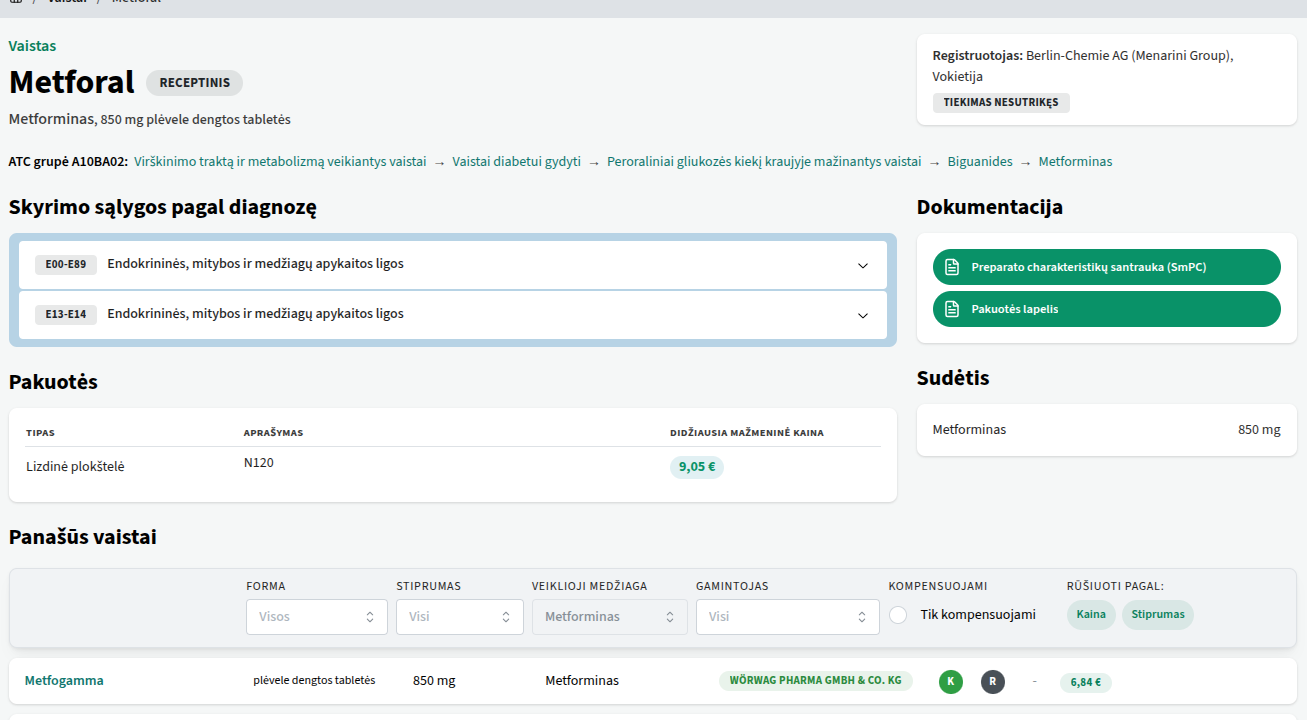Sort similar drugs by Kaina
Screen dimensions: 1307x720
point(1091,615)
